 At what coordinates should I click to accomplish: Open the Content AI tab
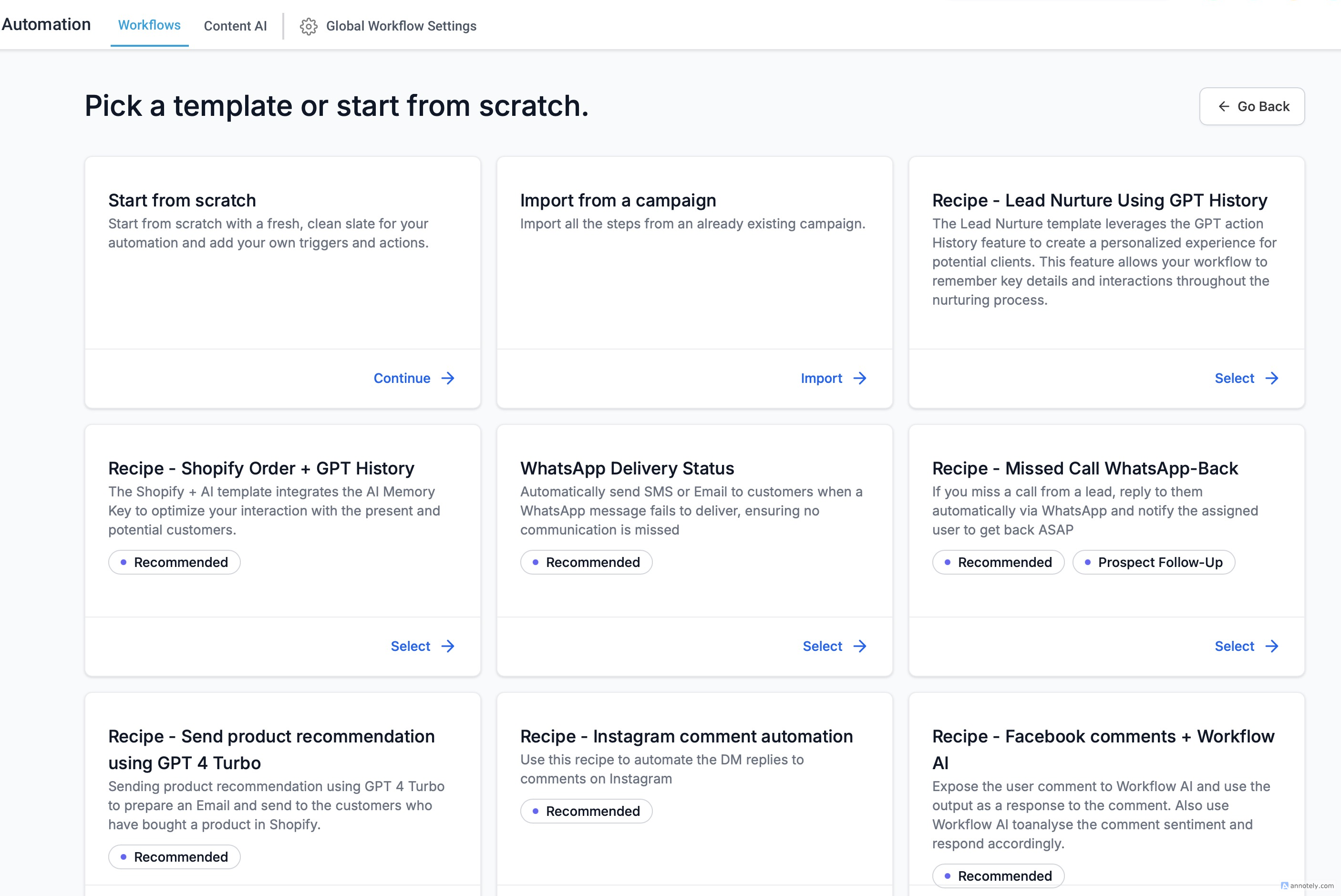(235, 26)
